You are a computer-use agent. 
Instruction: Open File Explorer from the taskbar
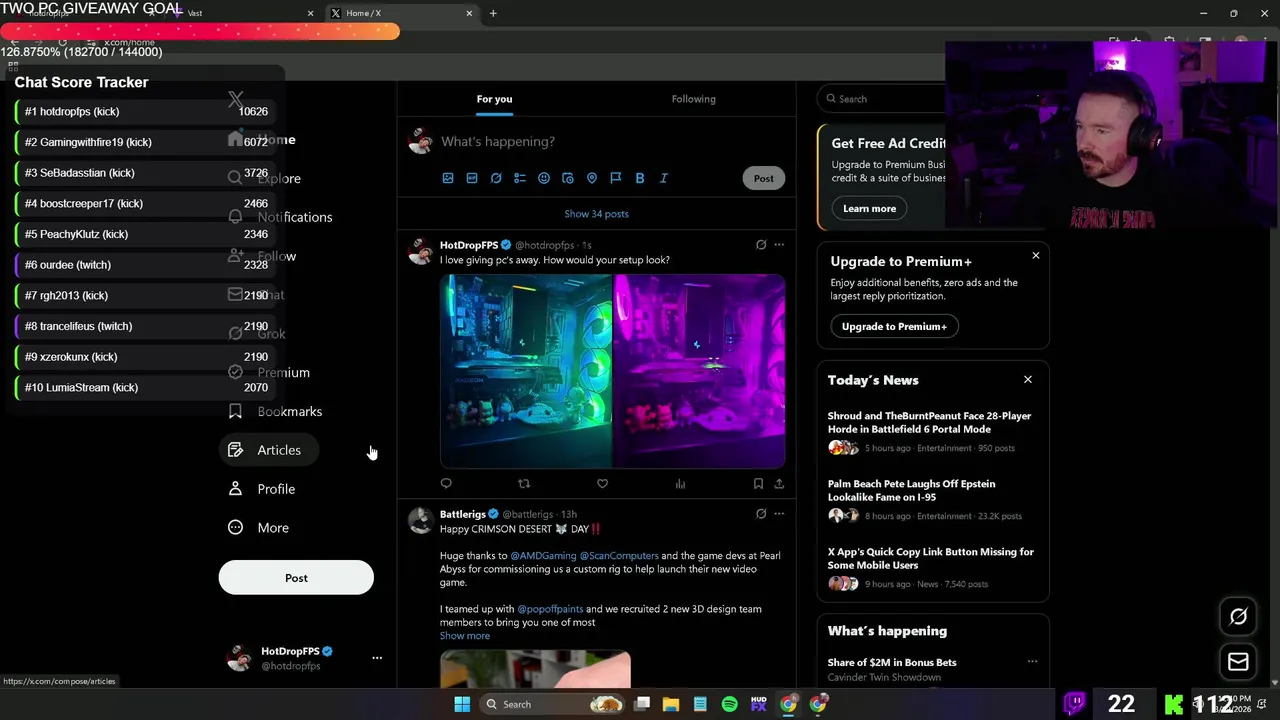671,704
